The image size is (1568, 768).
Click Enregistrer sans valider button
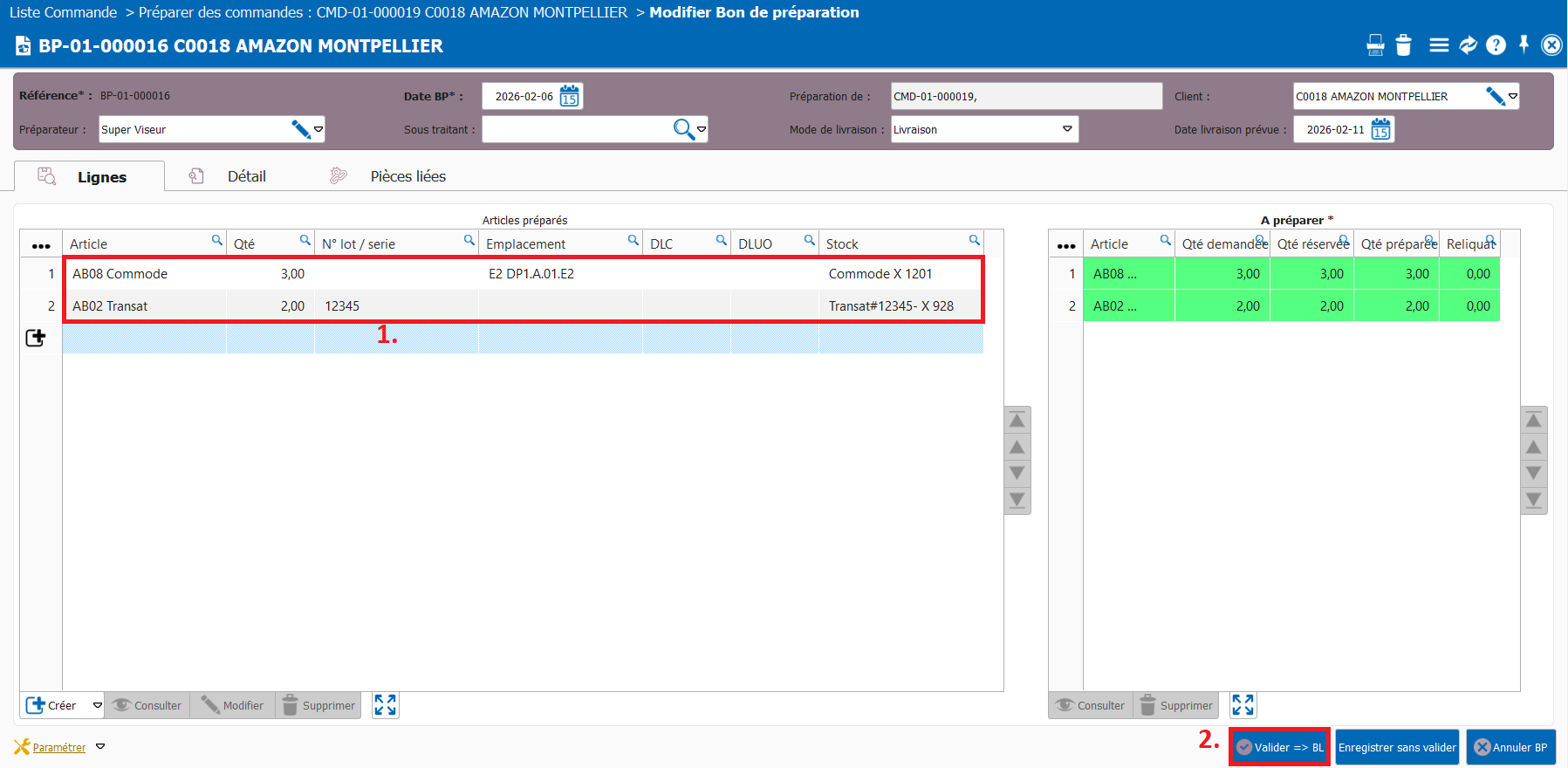coord(1397,747)
